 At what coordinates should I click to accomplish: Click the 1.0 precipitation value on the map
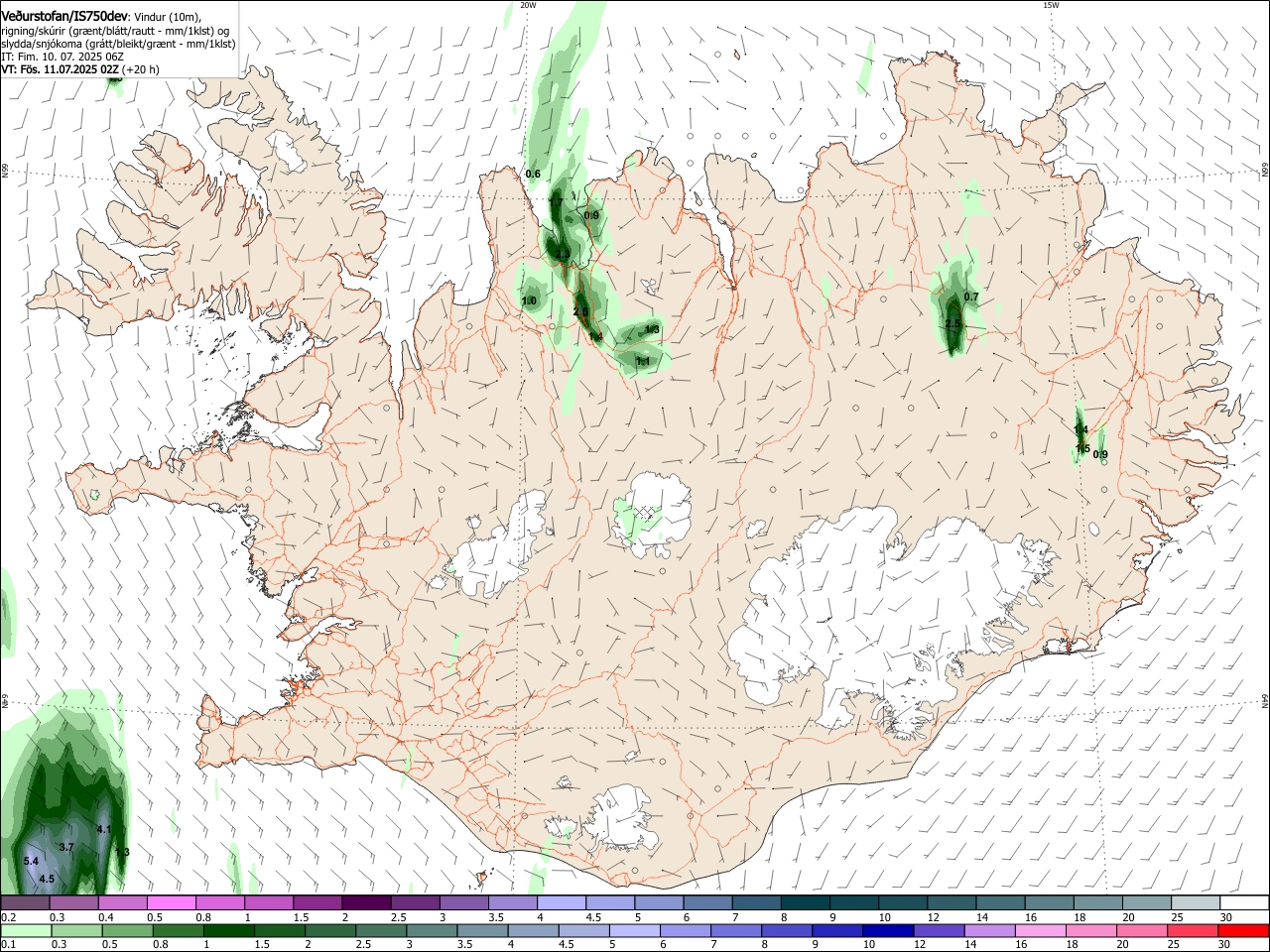click(529, 301)
